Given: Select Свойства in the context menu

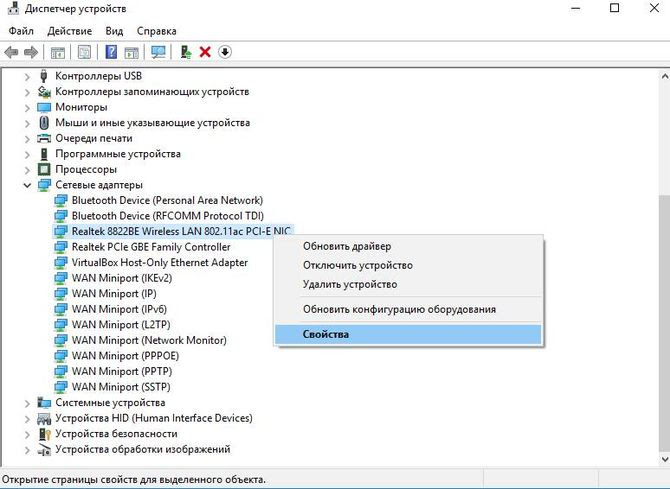Looking at the screenshot, I should 408,334.
